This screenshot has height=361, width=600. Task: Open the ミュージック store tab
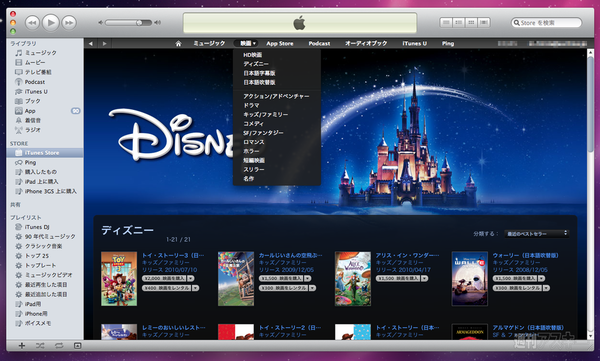coord(209,43)
